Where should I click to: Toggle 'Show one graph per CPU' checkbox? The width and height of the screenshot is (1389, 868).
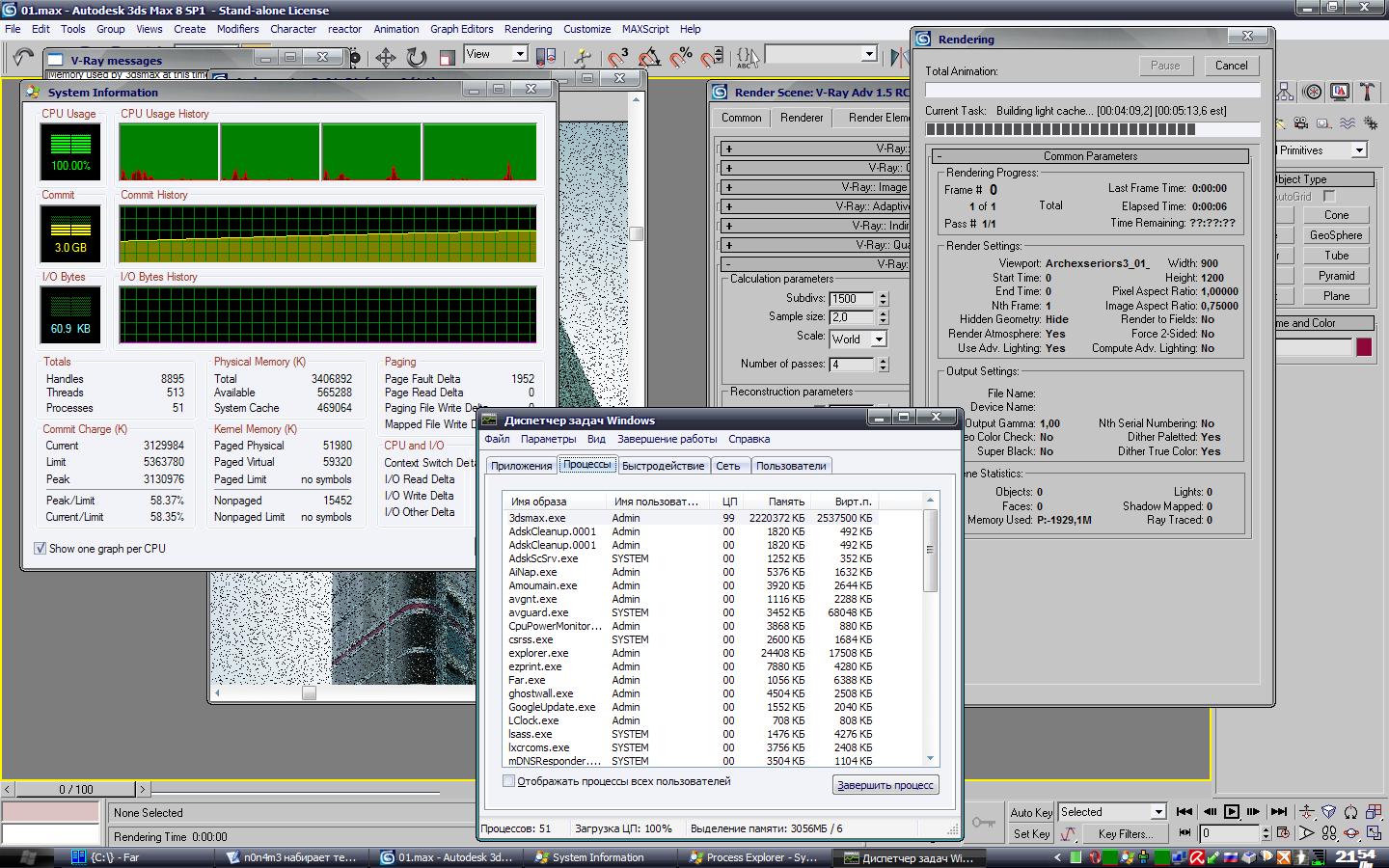click(41, 548)
